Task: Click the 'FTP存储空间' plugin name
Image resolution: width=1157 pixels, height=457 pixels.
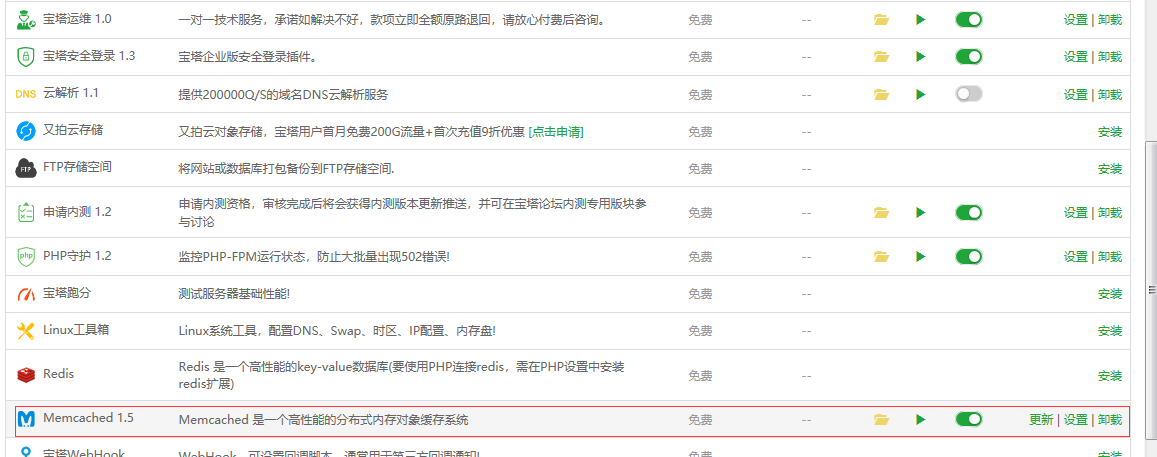Action: coord(77,167)
